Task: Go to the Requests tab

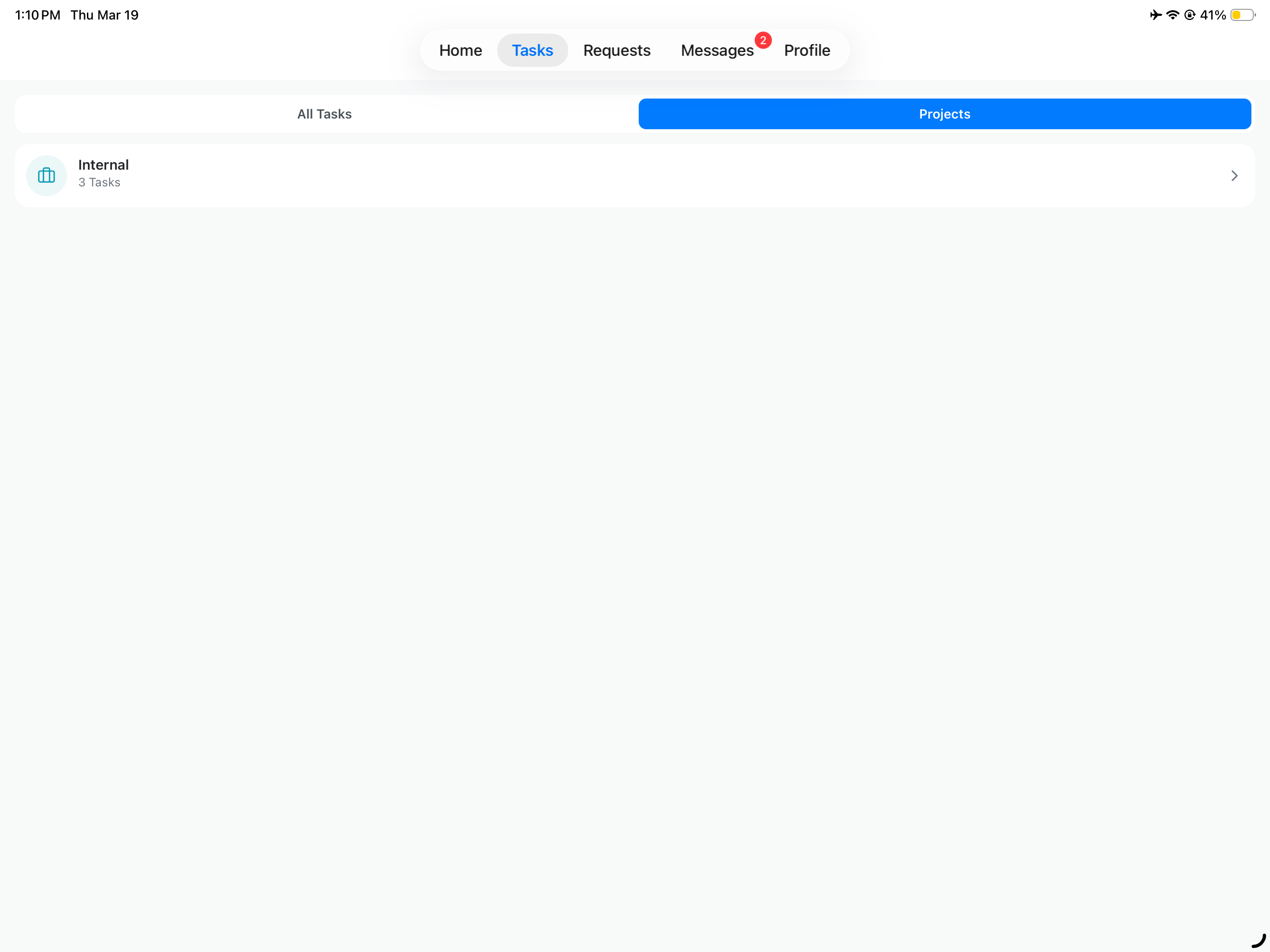Action: [616, 51]
